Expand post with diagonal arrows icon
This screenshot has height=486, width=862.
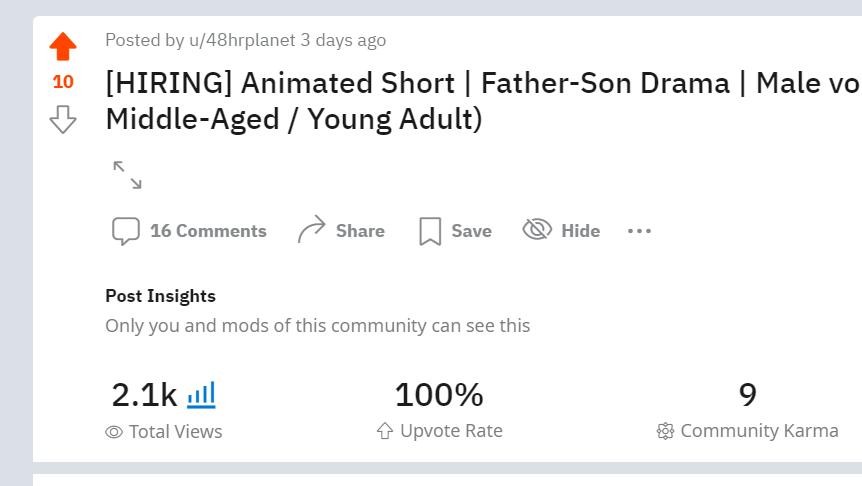[127, 175]
